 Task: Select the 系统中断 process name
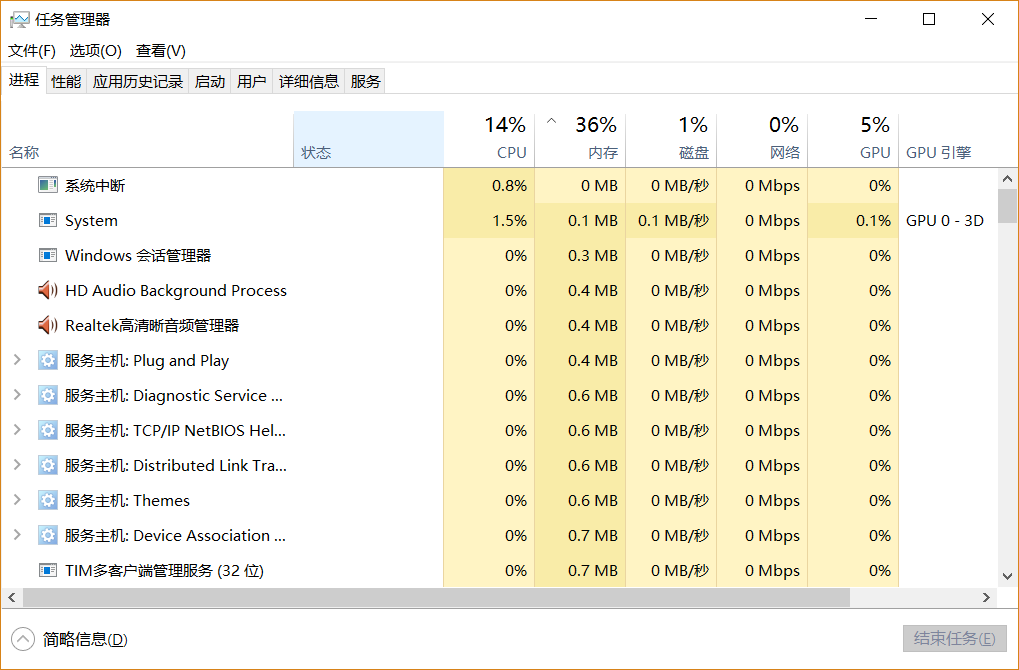[95, 186]
